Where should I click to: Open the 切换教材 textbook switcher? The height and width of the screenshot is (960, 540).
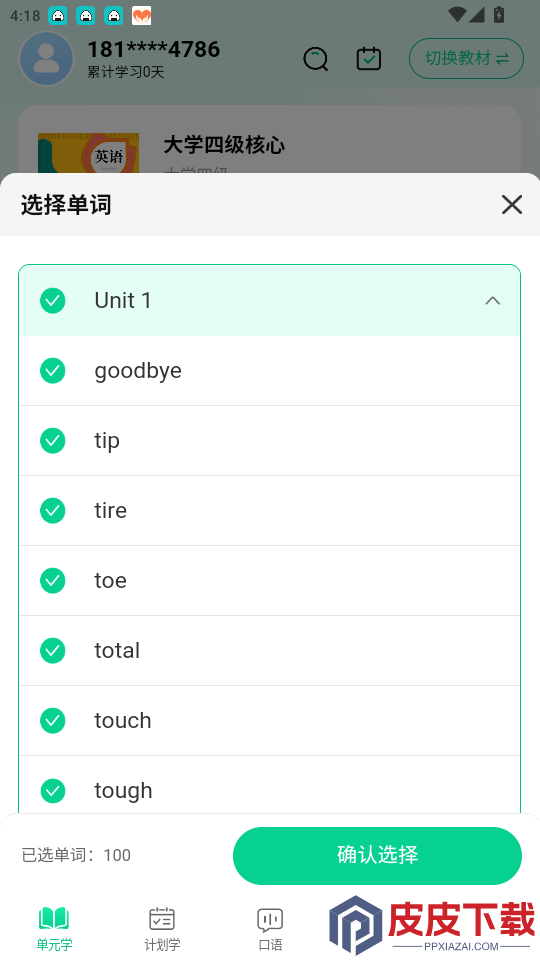467,59
